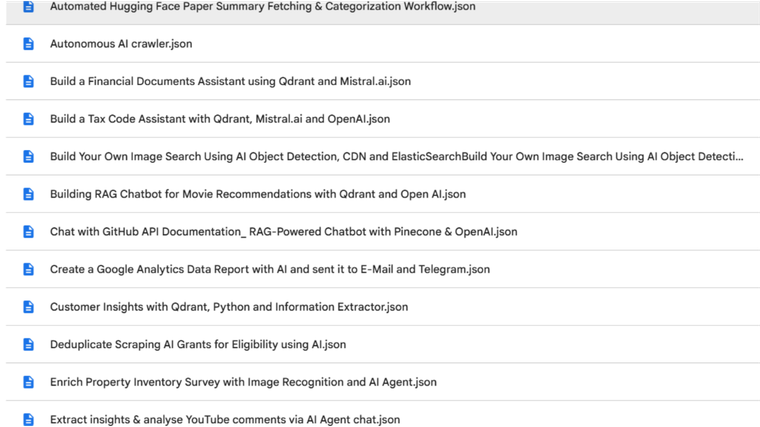Viewport: 760px width, 427px height.
Task: Click the file icon beside Autonomous AI crawler.json
Action: click(x=28, y=44)
